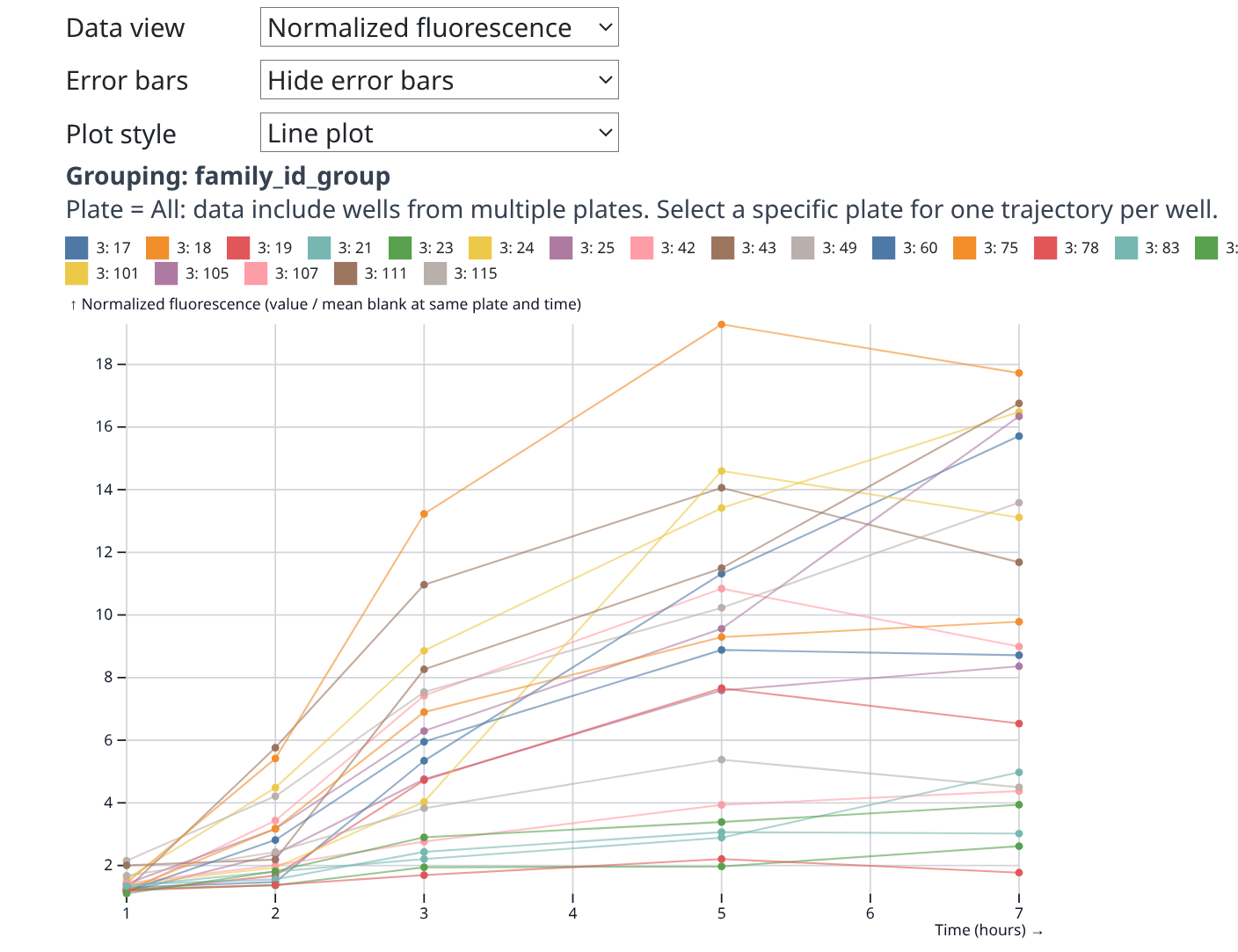Click the brown swatch for 3: 43

[x=723, y=248]
